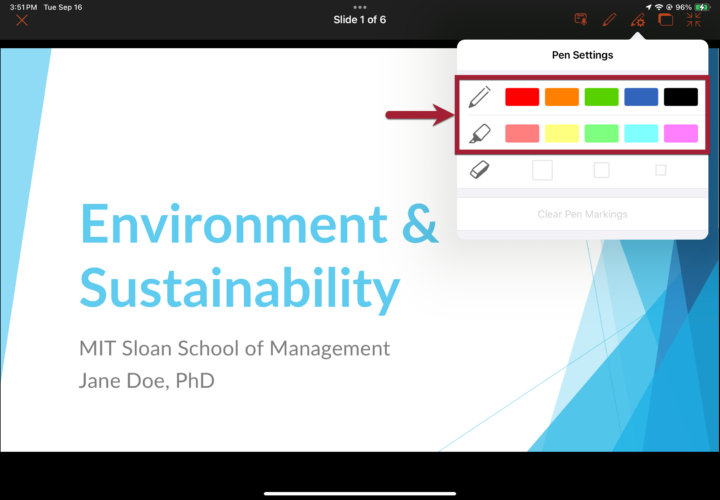
Task: Toggle the Pen Settings gear-pen icon
Action: tap(637, 20)
